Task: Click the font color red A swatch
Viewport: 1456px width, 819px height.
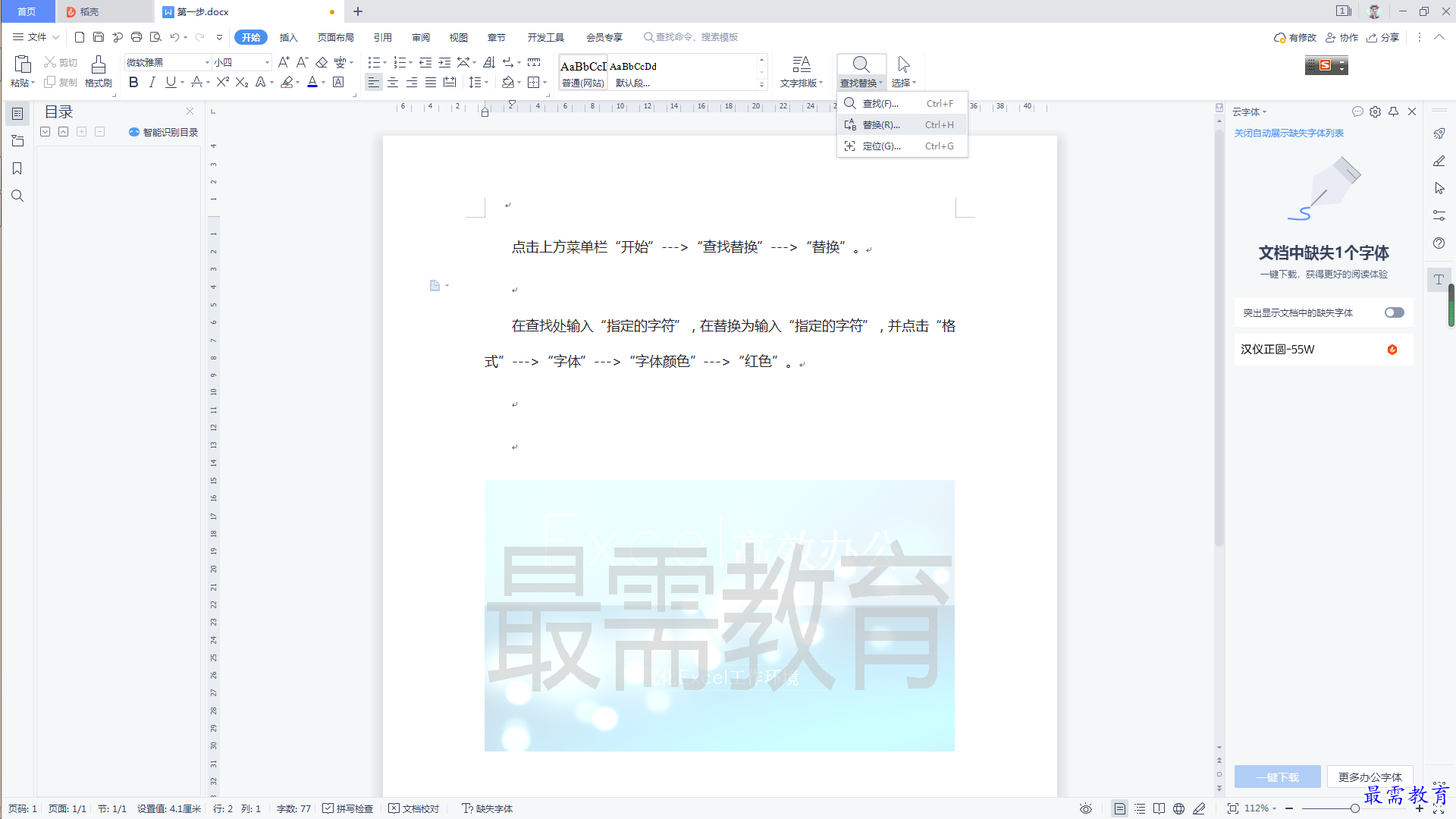Action: [312, 82]
